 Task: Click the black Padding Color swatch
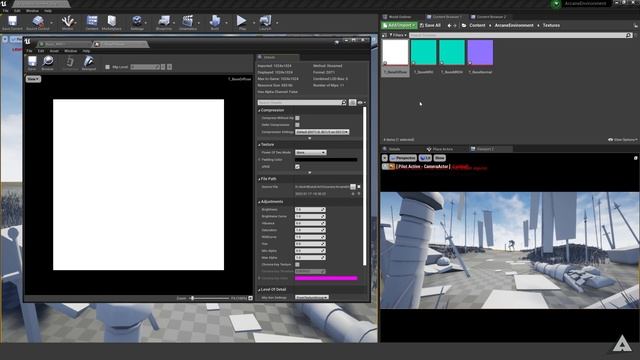coord(326,160)
